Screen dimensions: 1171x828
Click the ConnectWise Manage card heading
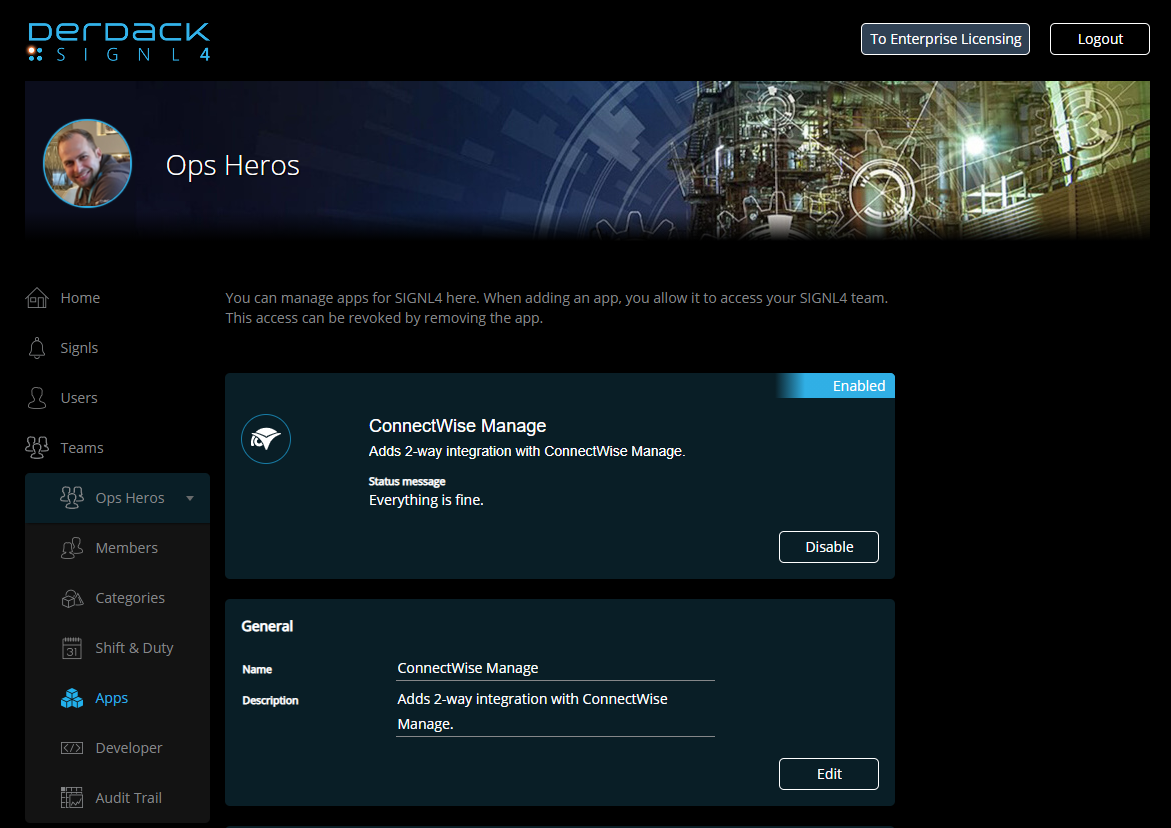[457, 426]
